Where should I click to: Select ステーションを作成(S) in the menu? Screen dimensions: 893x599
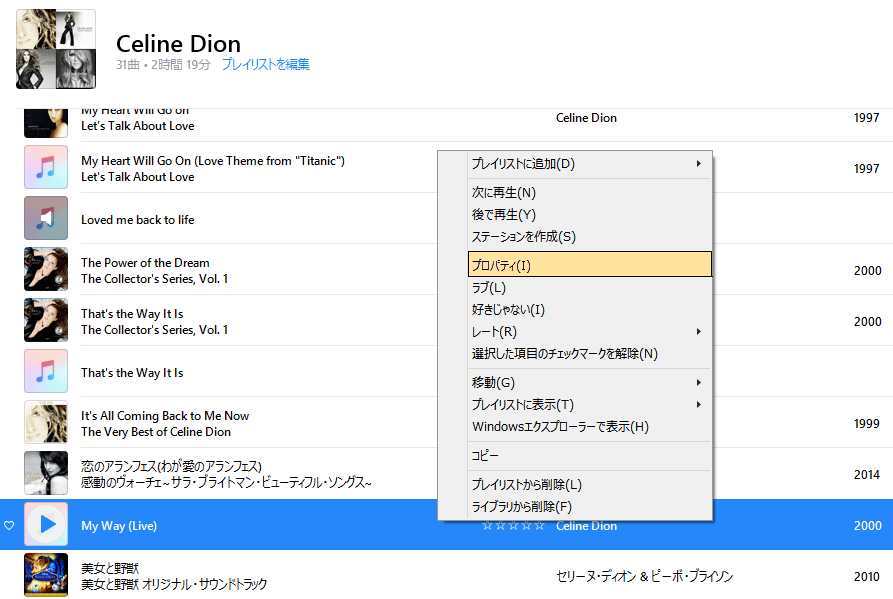590,237
